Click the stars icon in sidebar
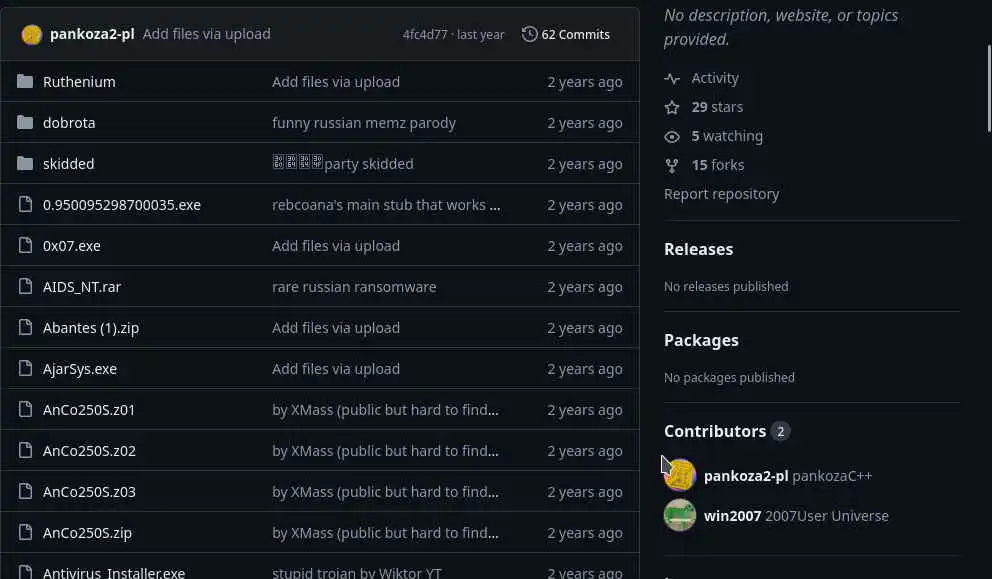The height and width of the screenshot is (579, 992). point(672,107)
